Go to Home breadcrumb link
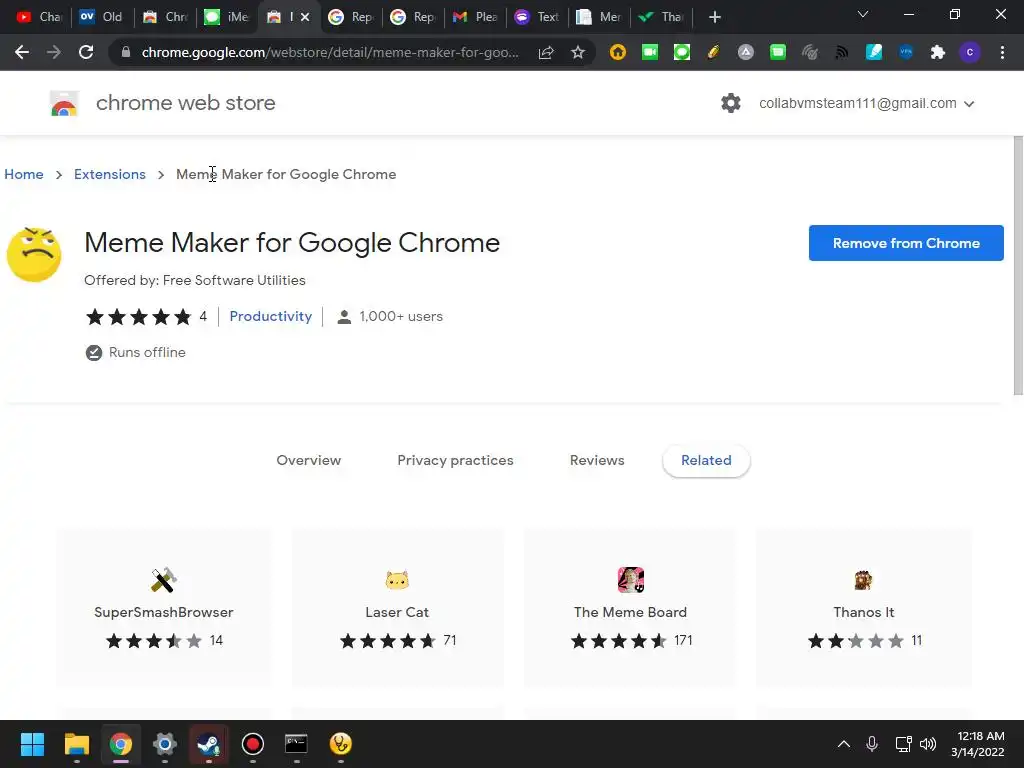The width and height of the screenshot is (1024, 768). [24, 174]
